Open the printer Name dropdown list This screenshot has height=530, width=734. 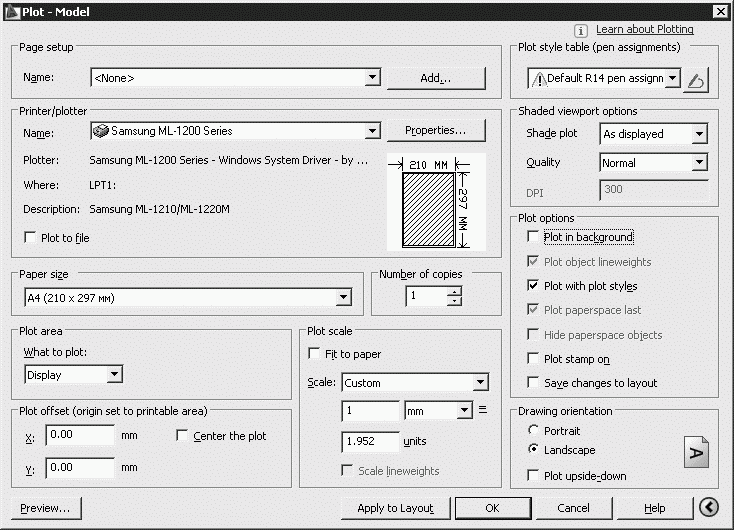(373, 131)
